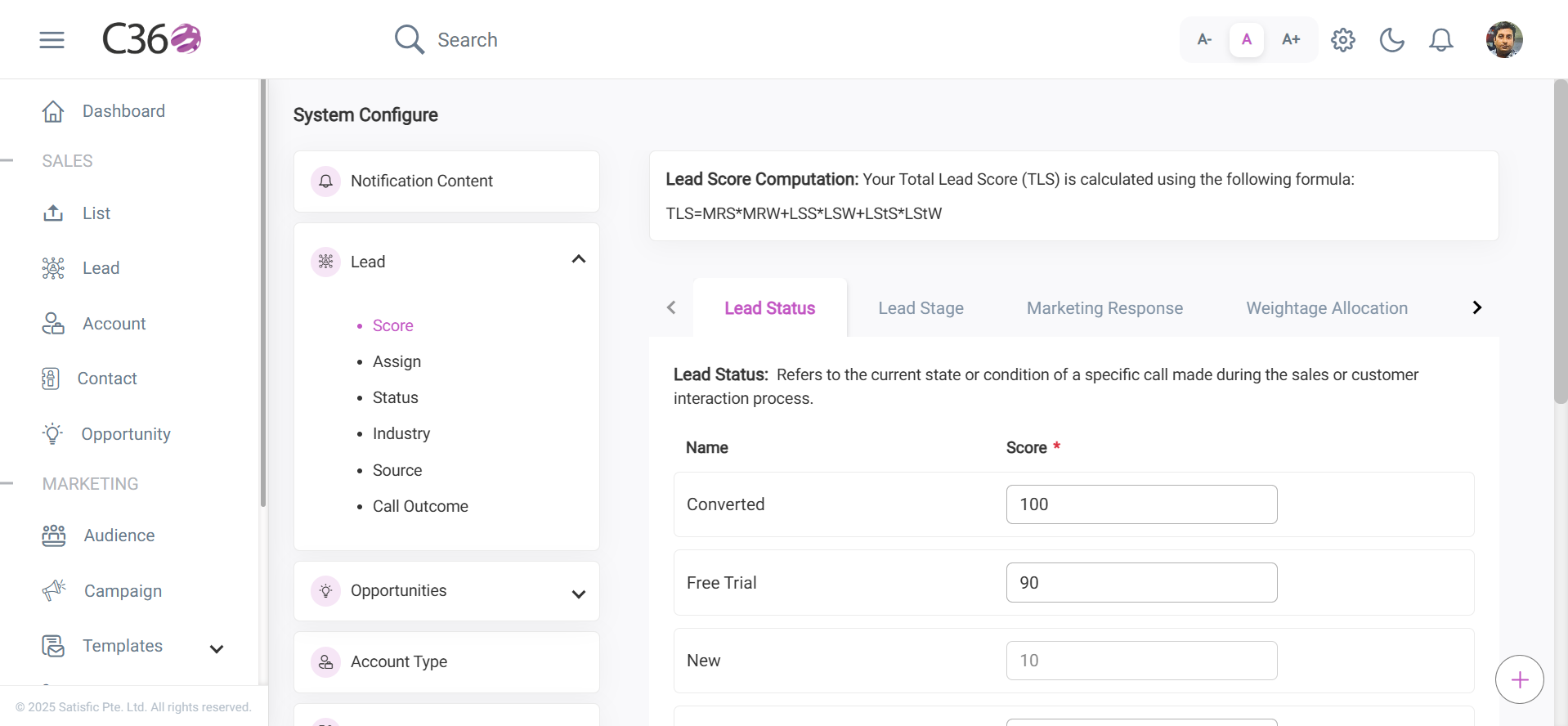
Task: Edit the Free Trial score field
Action: coord(1141,583)
